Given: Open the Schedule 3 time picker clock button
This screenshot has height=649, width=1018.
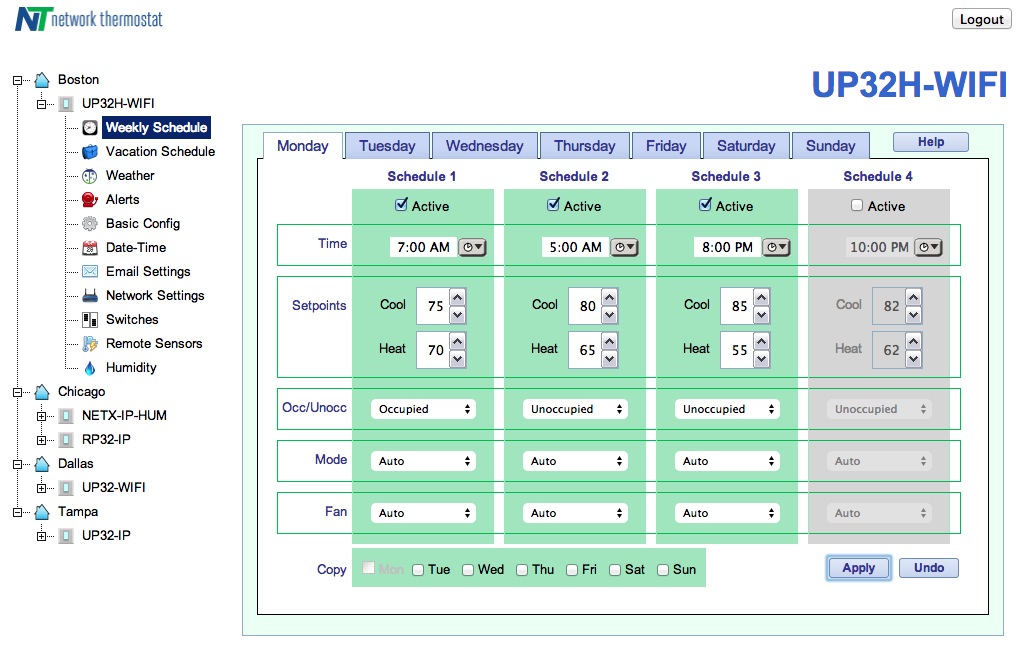Looking at the screenshot, I should point(776,247).
